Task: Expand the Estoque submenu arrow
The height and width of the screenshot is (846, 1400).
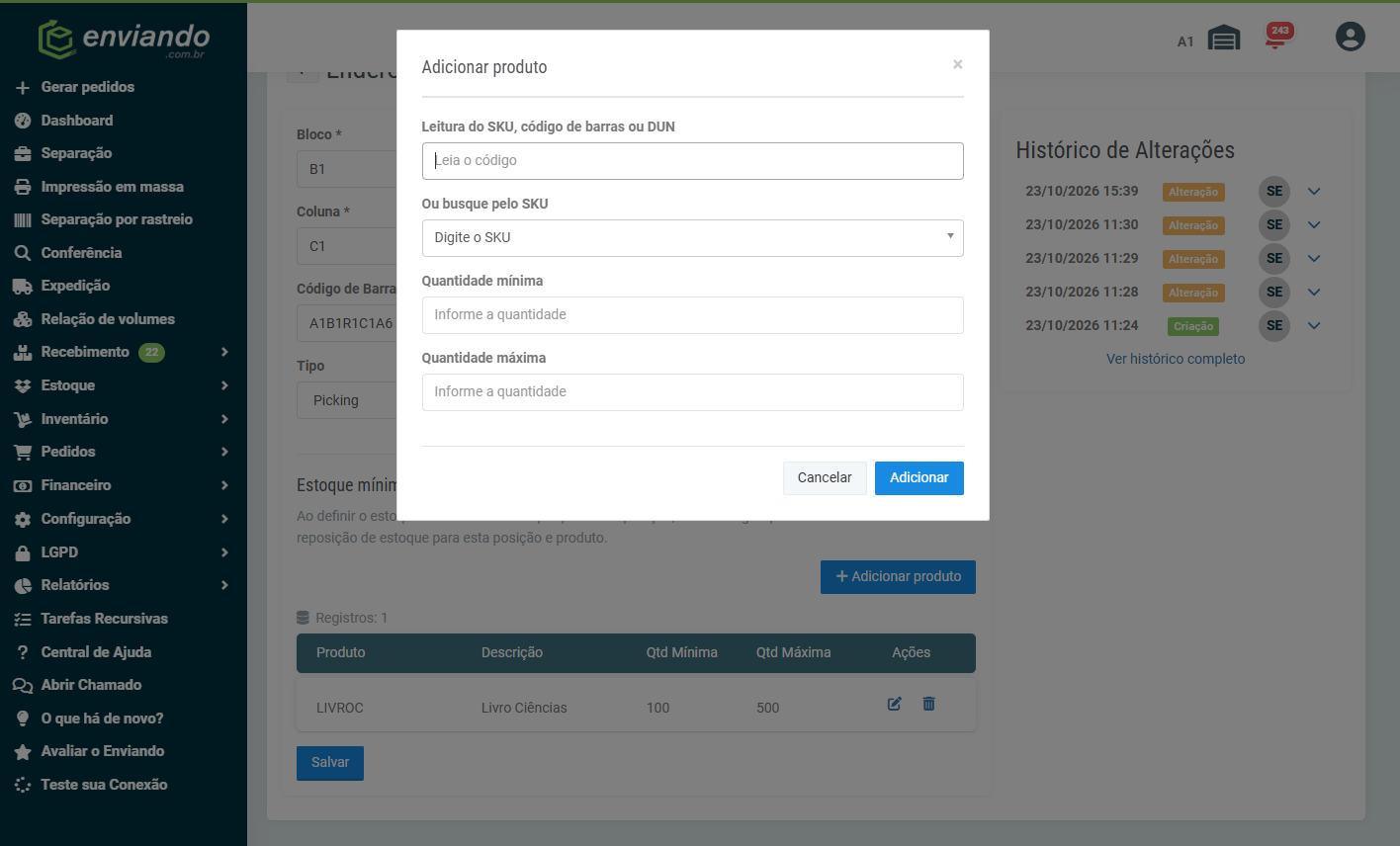Action: [224, 385]
